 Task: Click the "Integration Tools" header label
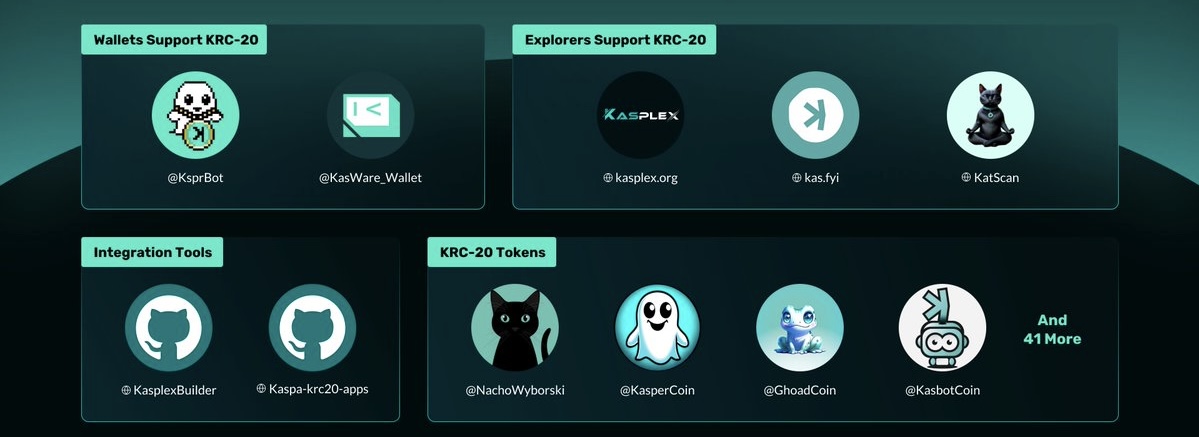(152, 252)
